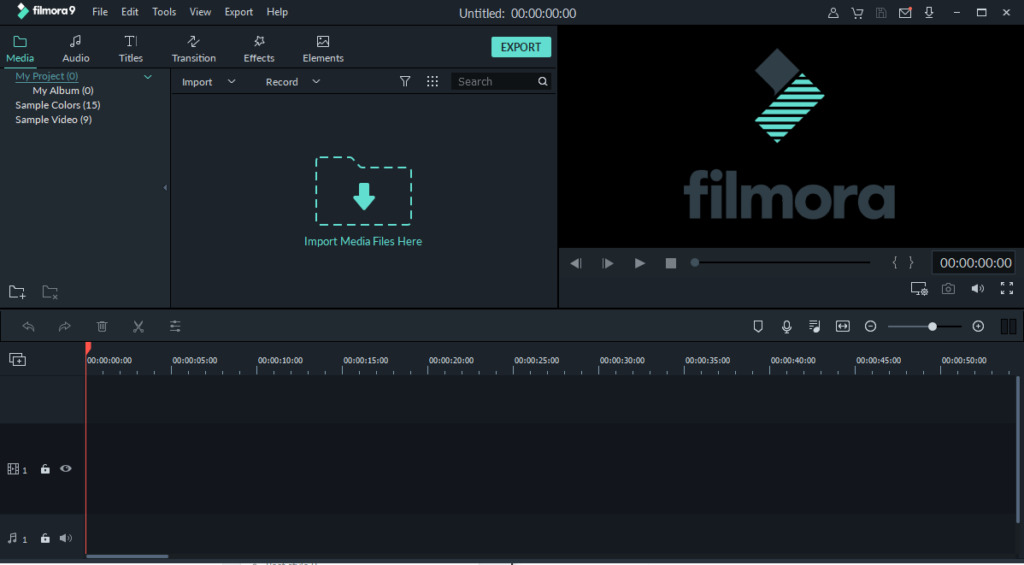The image size is (1024, 565).
Task: Add a marker with the marker icon
Action: point(758,326)
